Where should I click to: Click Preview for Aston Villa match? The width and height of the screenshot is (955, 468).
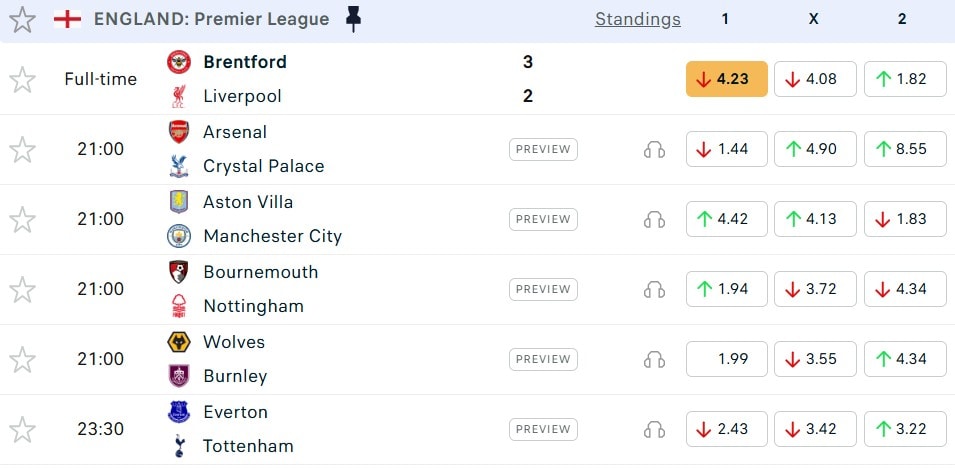click(x=543, y=219)
